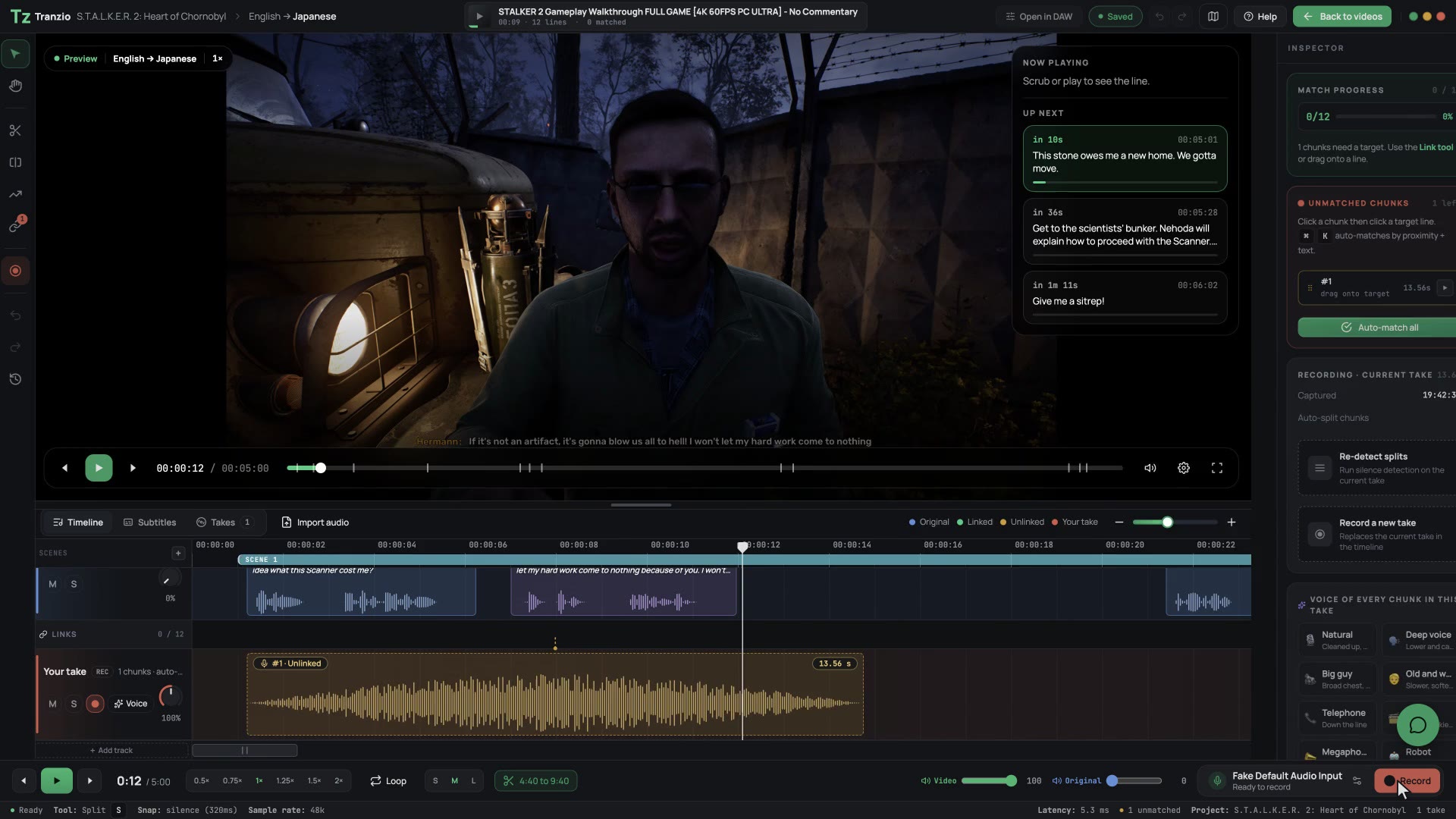
Task: Solo the Your take track
Action: point(74,704)
